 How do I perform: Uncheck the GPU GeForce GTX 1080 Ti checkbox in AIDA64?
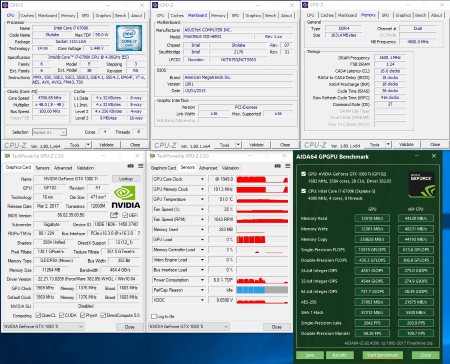click(x=303, y=174)
